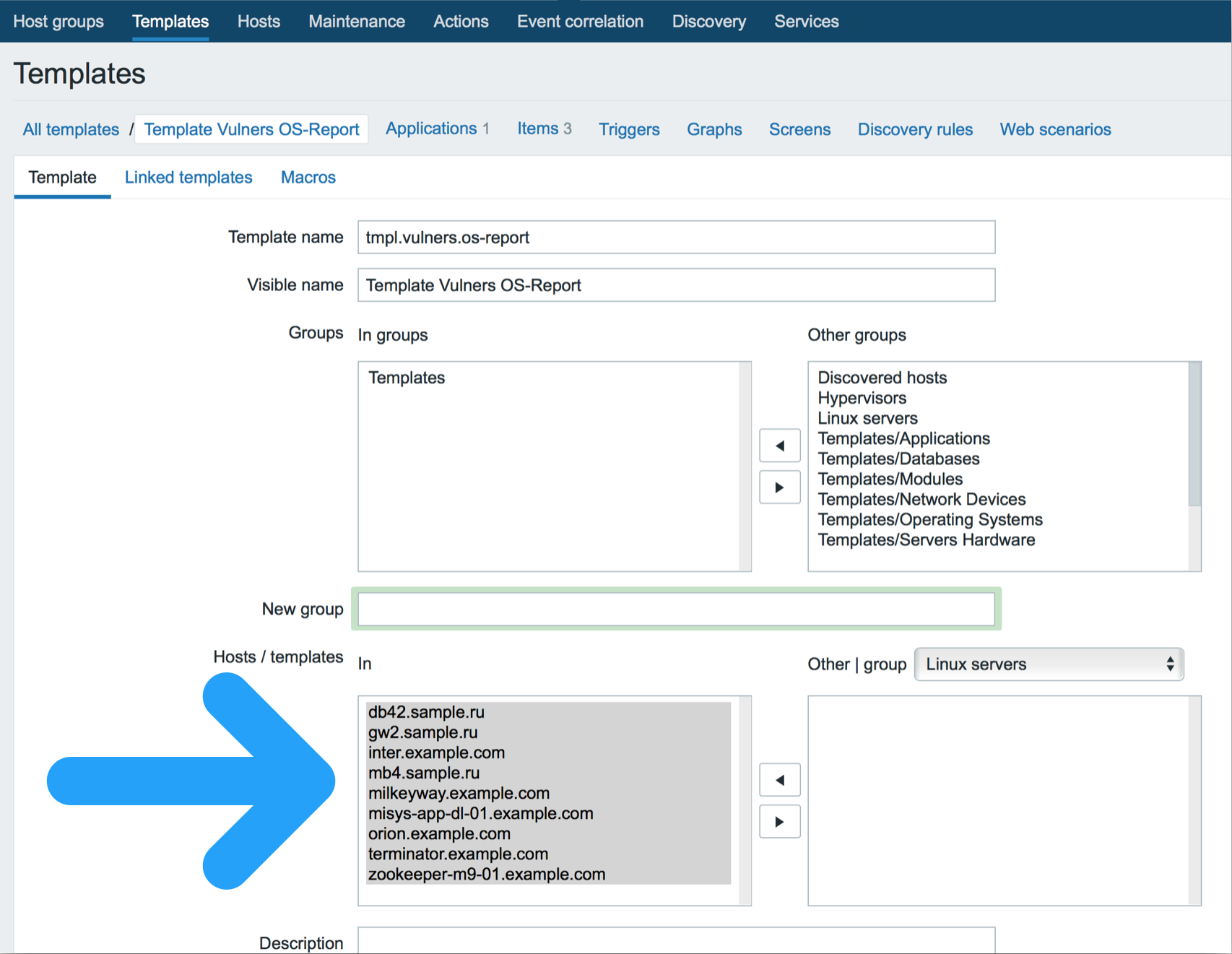Open the Web scenarios section
The image size is (1232, 954).
[x=1055, y=129]
